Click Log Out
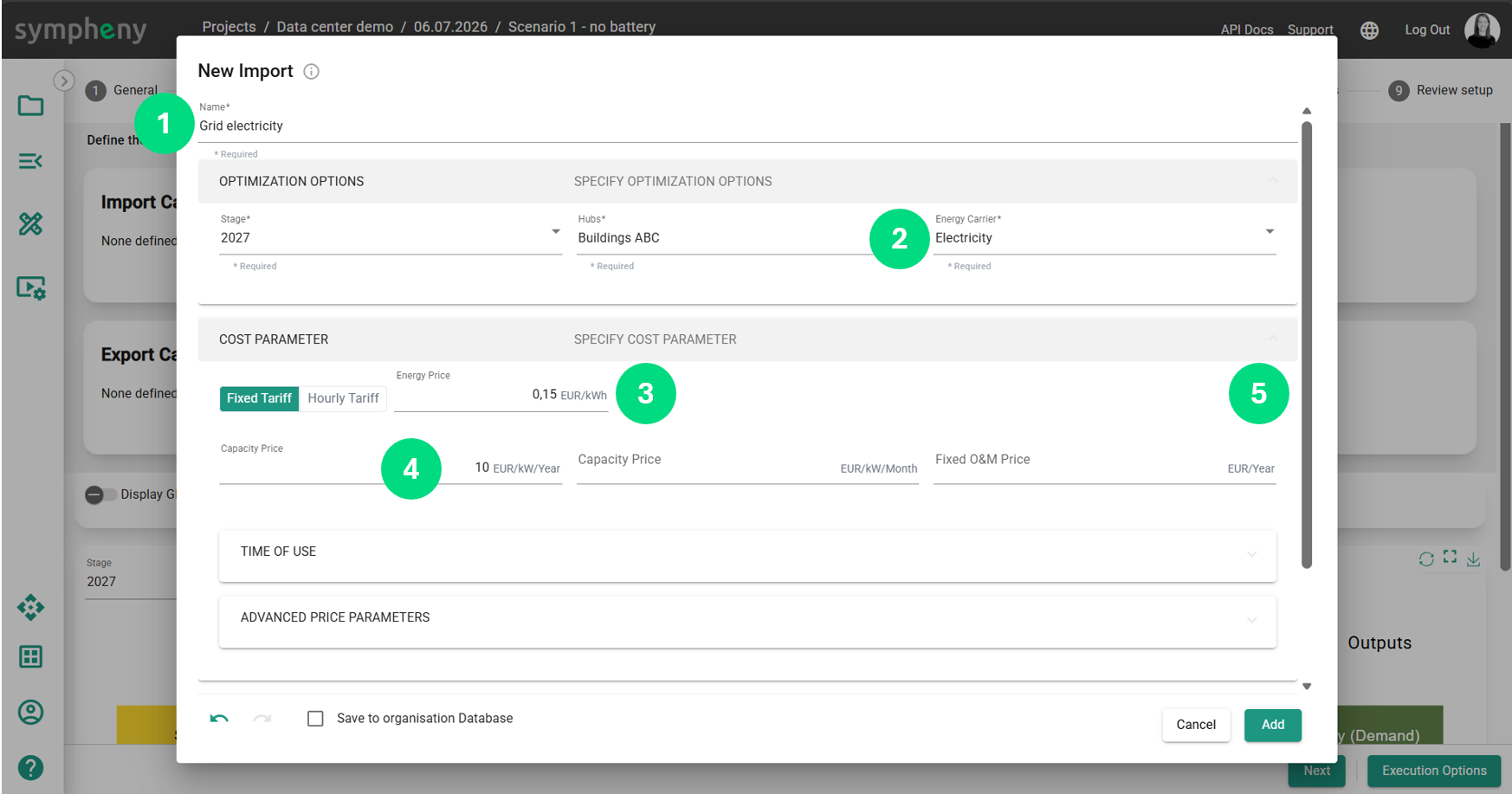 pos(1426,29)
